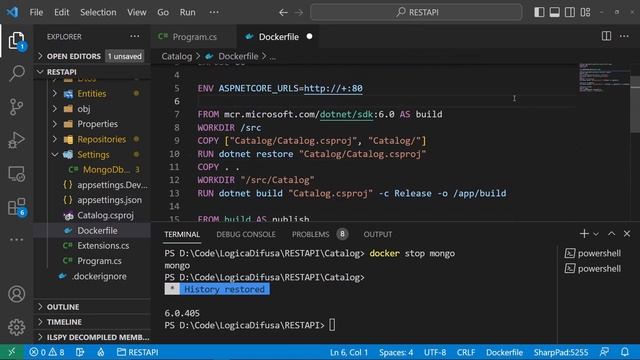Customize the editor layout
This screenshot has width=640, height=360.
(585, 12)
